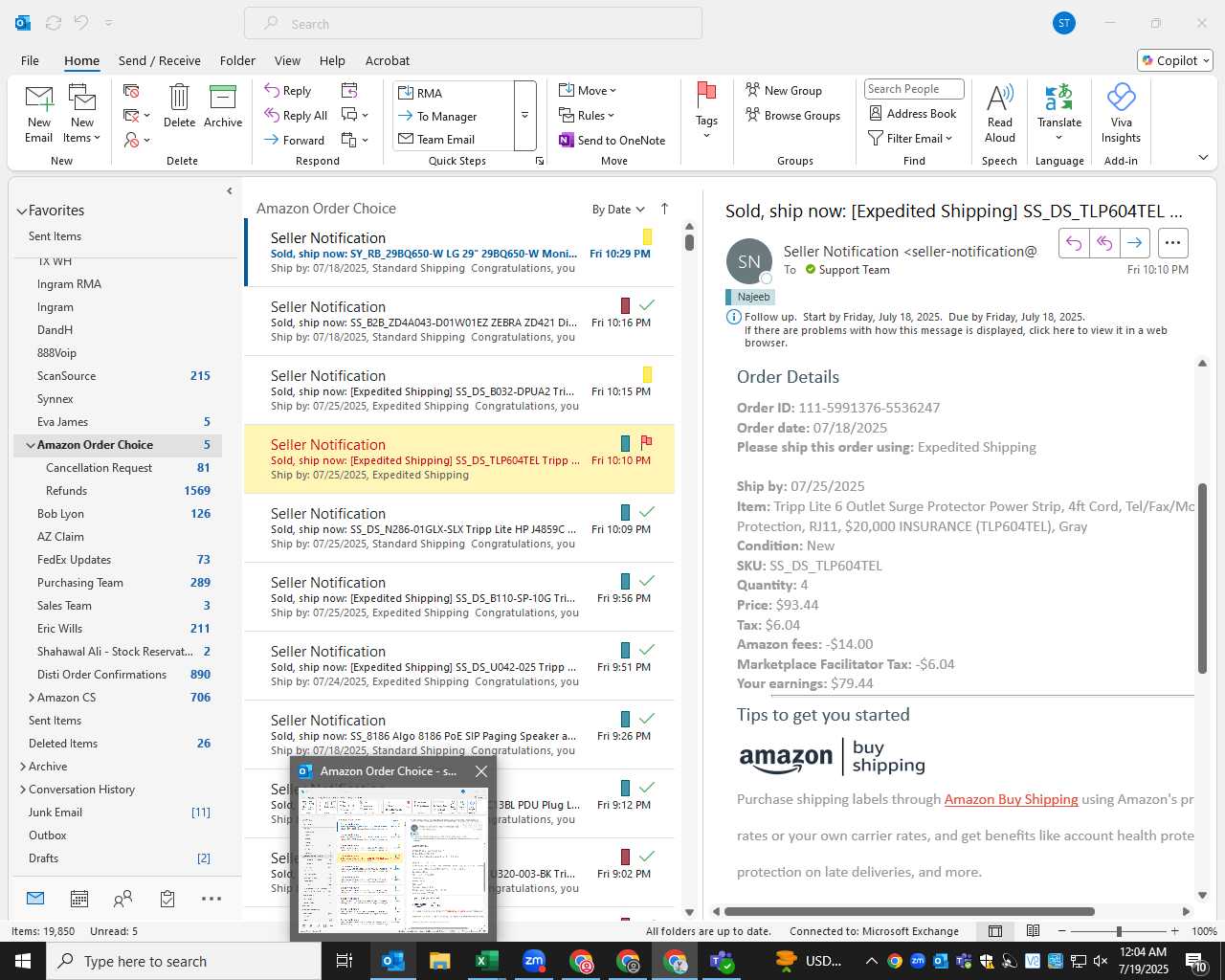This screenshot has height=980, width=1225.
Task: Expand the Amazon CS folder
Action: pyautogui.click(x=32, y=698)
